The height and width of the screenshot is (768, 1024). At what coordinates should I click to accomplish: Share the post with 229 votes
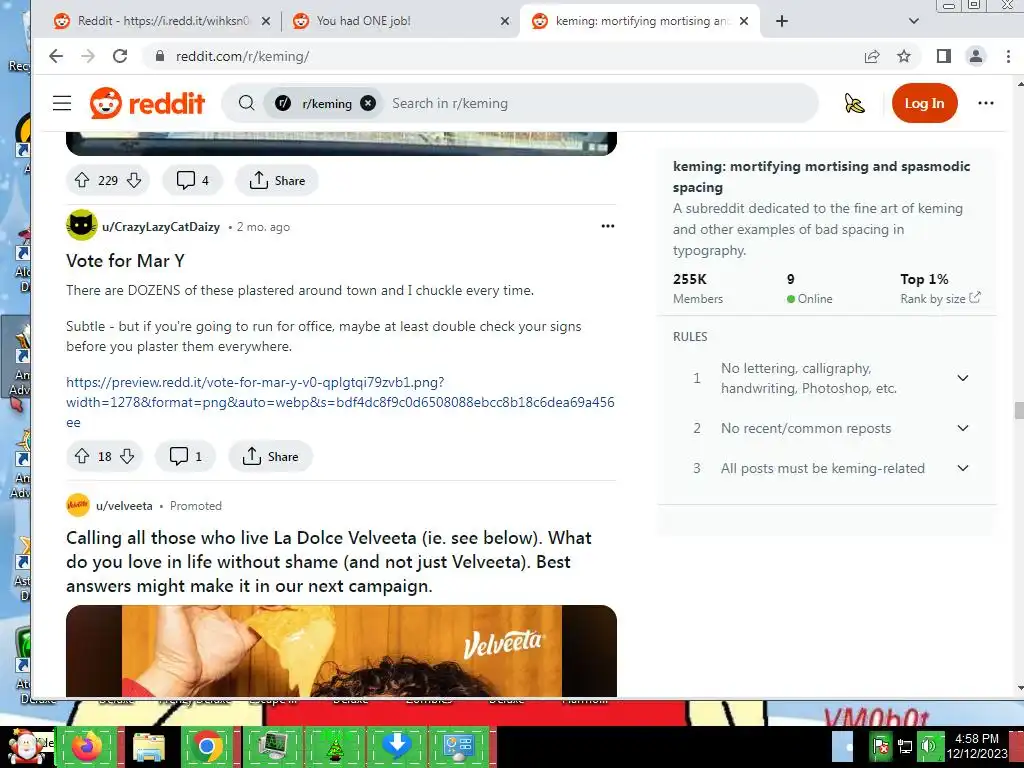[x=277, y=180]
